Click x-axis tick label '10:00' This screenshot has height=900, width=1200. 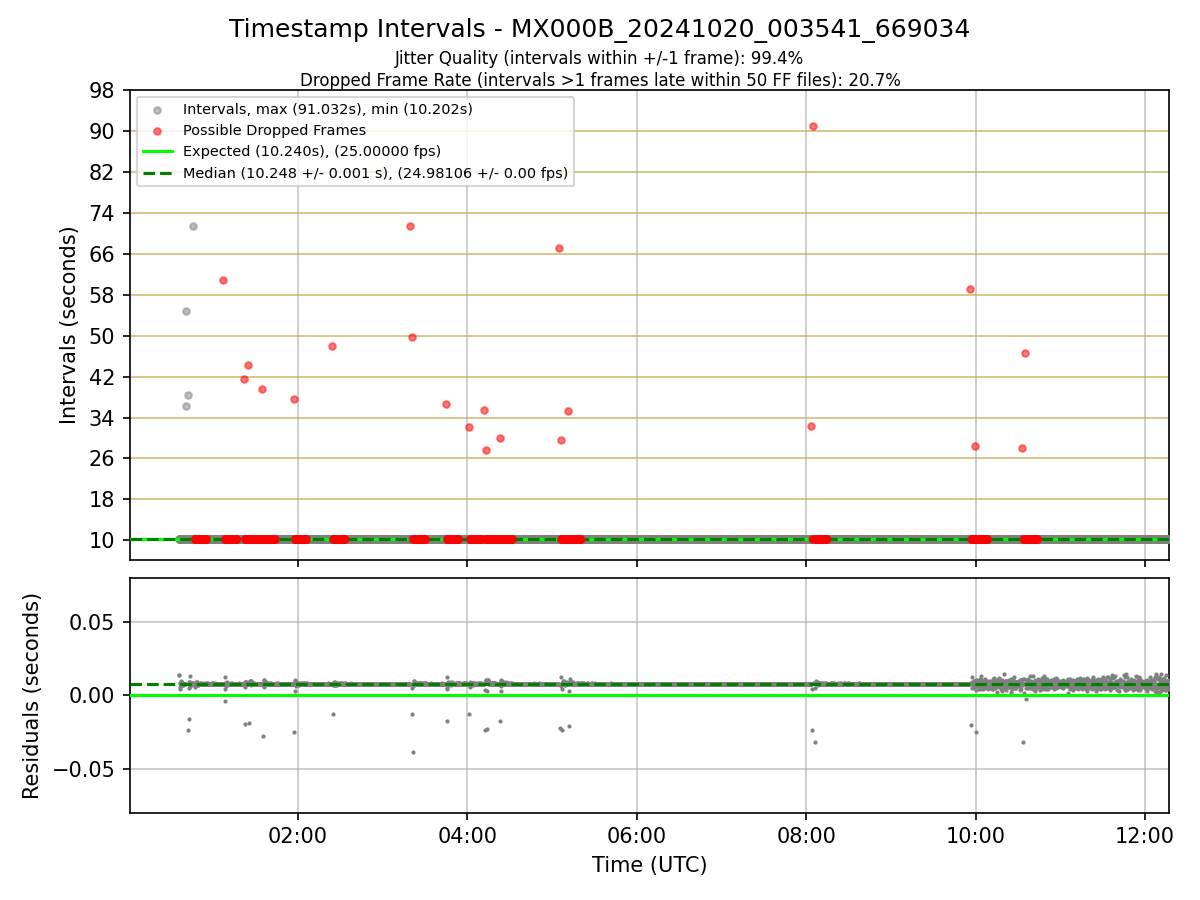(975, 836)
